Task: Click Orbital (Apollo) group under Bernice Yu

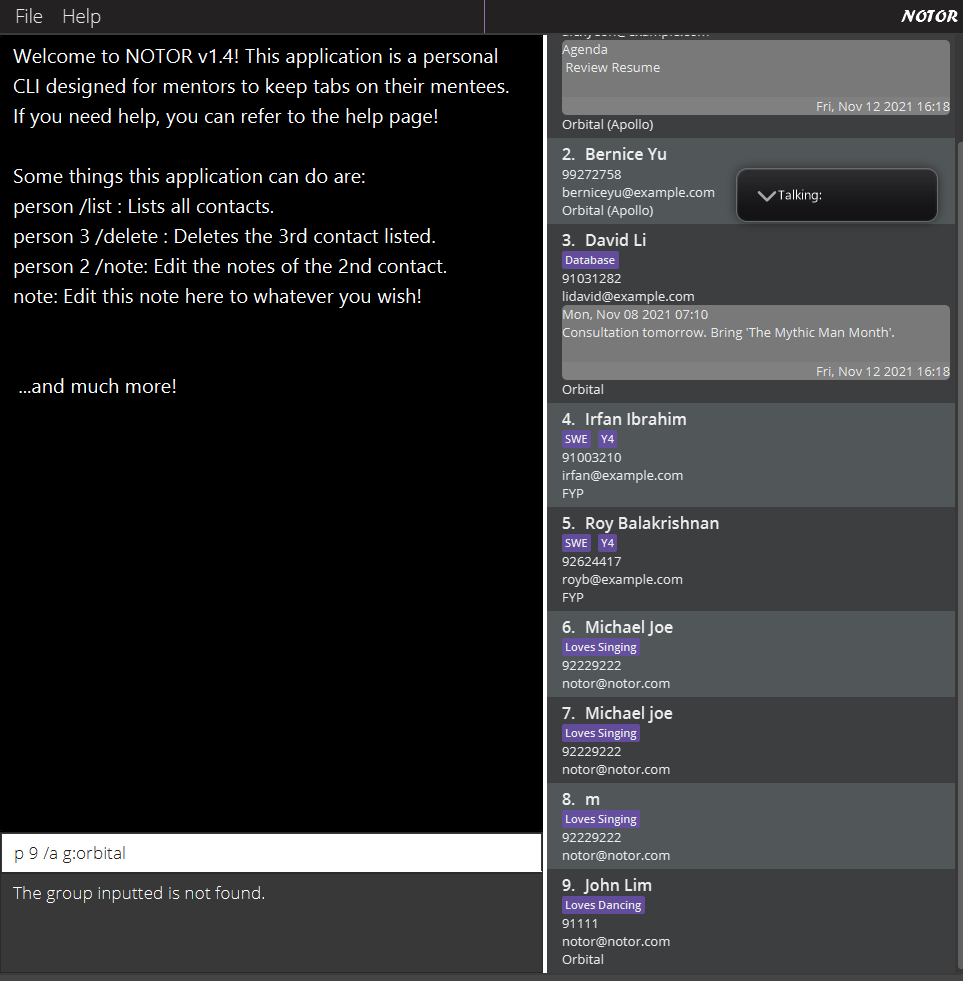Action: click(608, 211)
